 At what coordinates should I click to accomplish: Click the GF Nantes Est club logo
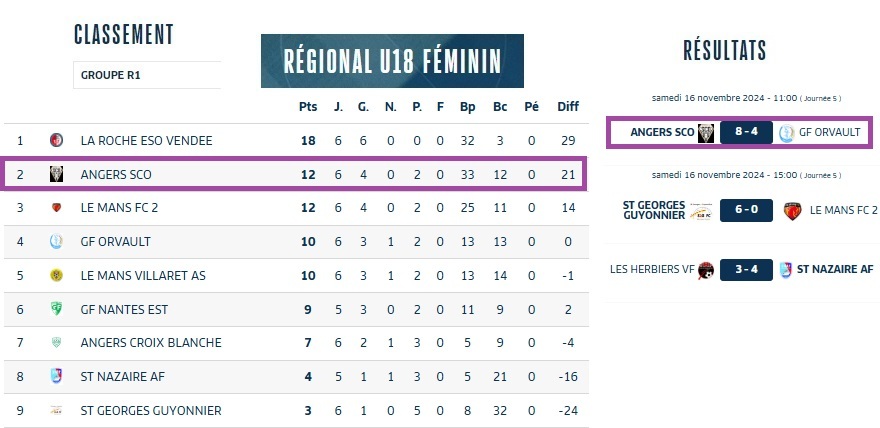[57, 309]
